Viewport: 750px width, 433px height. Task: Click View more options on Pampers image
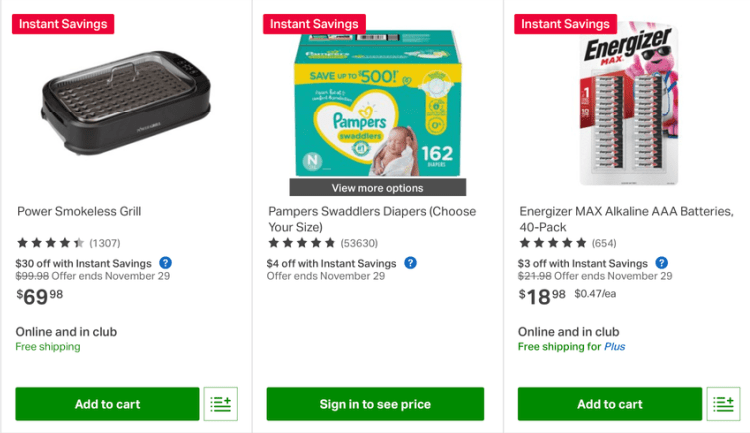[x=377, y=188]
